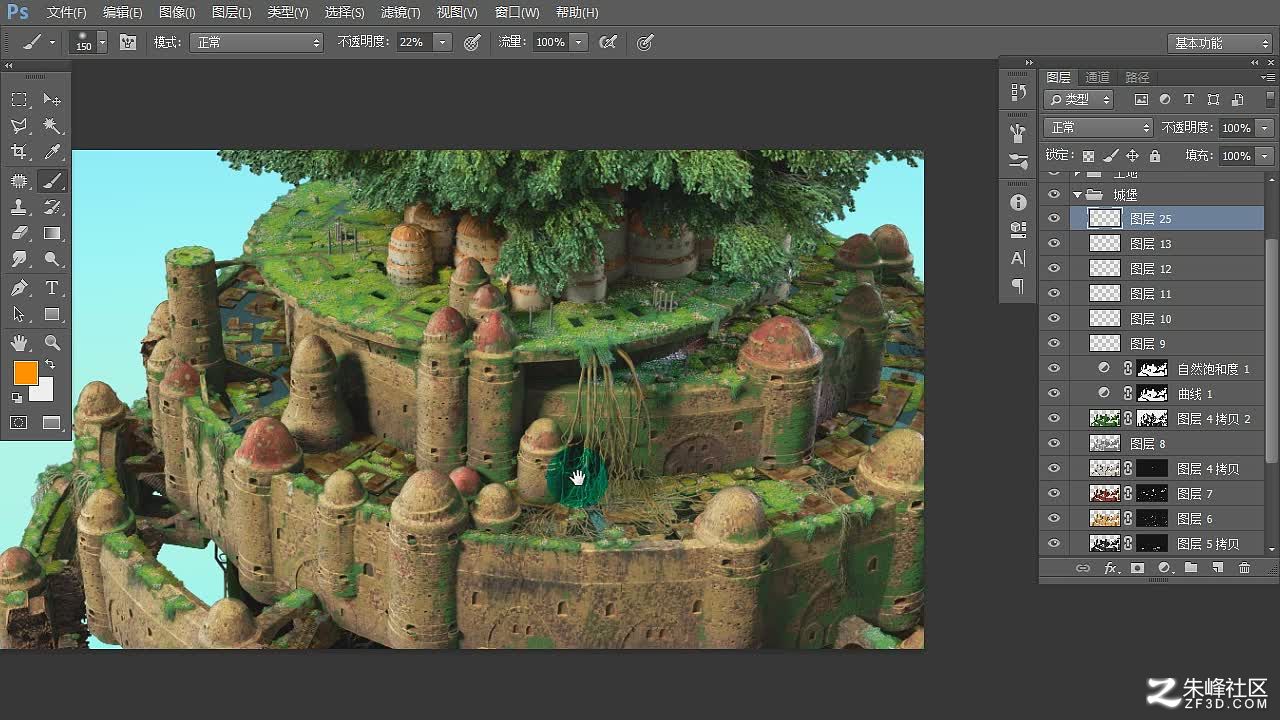Image resolution: width=1280 pixels, height=720 pixels.
Task: Toggle visibility of 曲线 1 layer
Action: click(x=1053, y=394)
